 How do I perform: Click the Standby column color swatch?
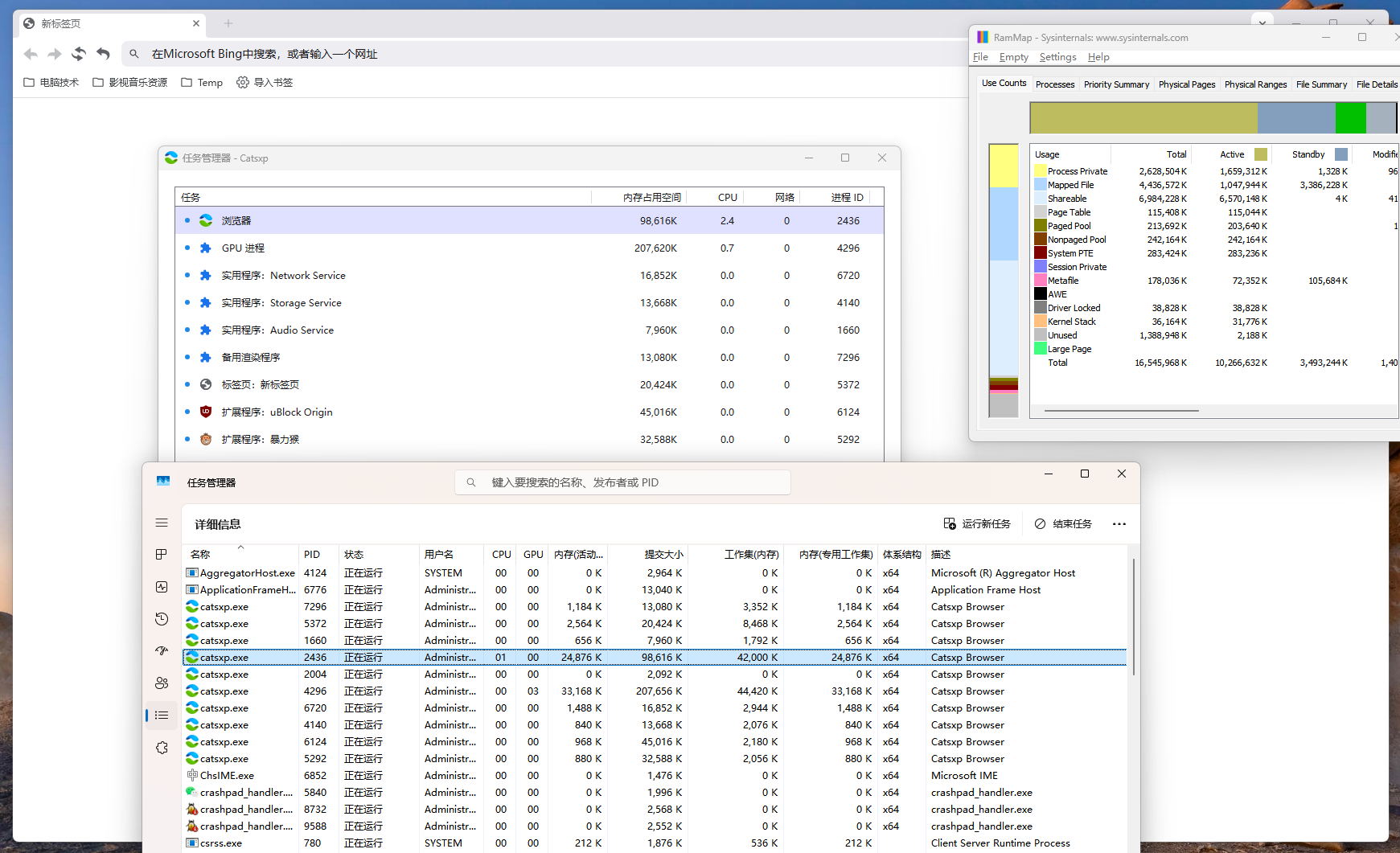pos(1340,154)
